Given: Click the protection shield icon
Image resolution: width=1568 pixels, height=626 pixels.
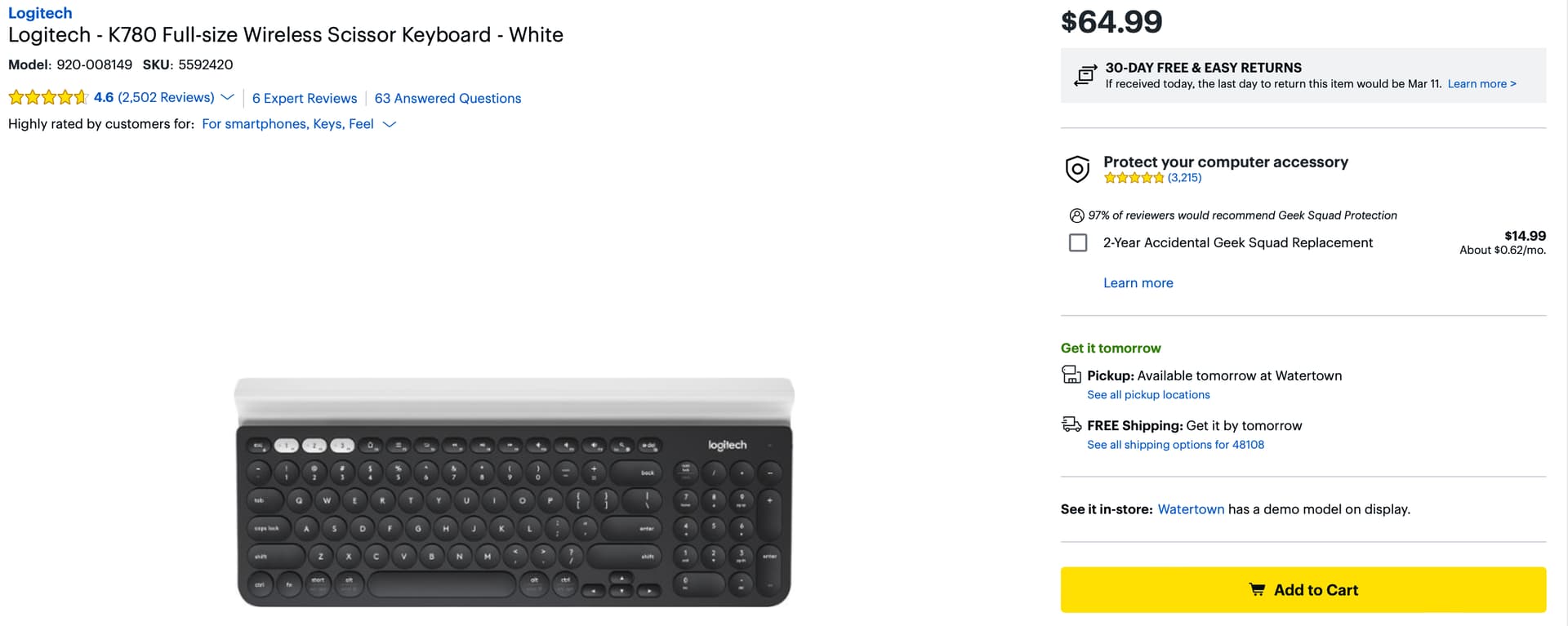Looking at the screenshot, I should (1077, 169).
